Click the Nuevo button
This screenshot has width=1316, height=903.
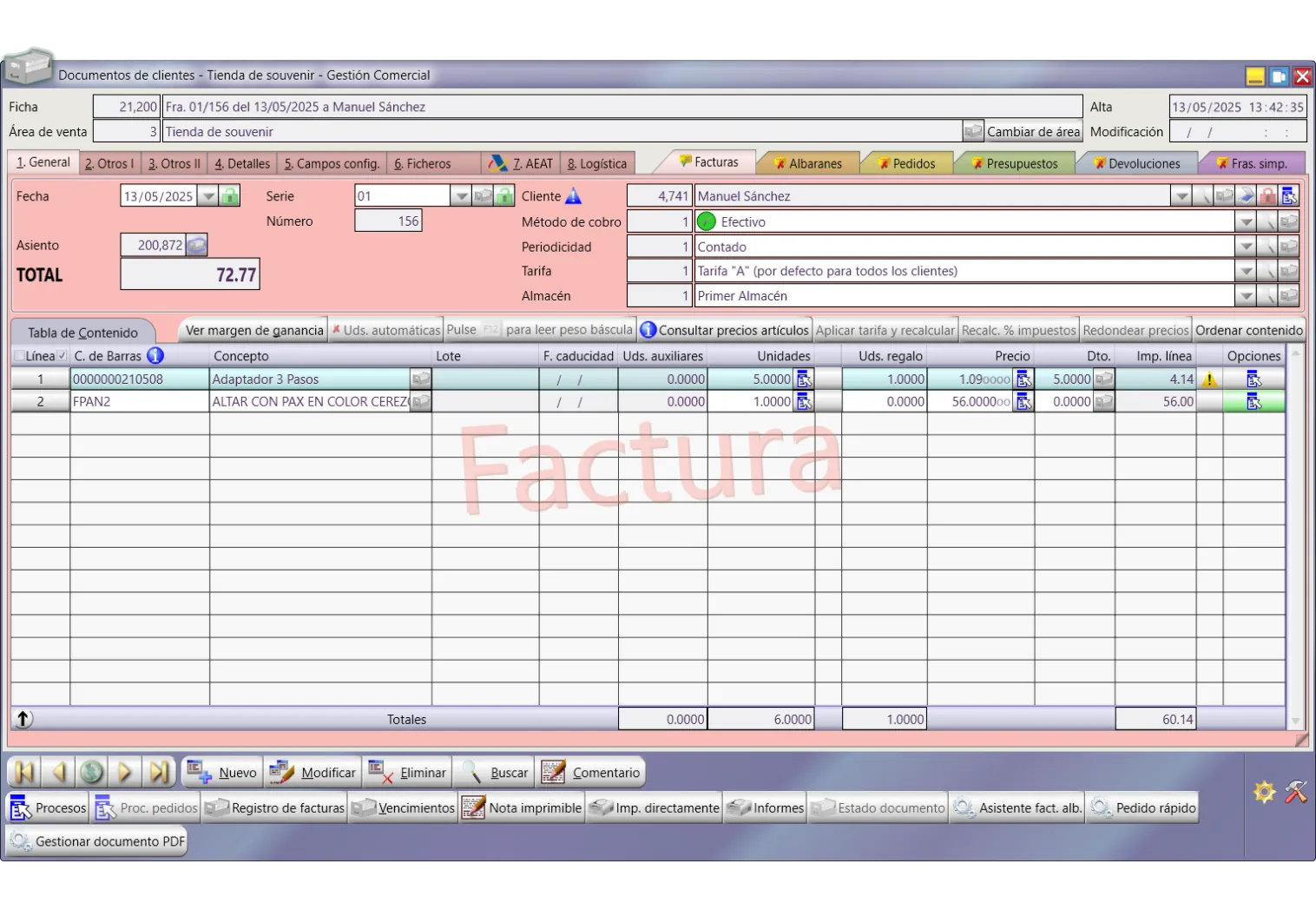coord(223,773)
